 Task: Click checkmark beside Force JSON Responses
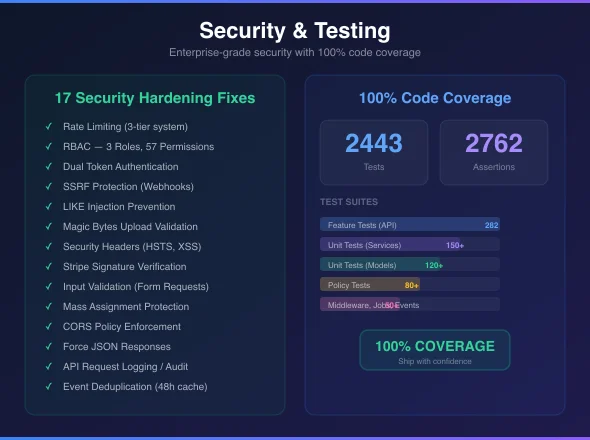pyautogui.click(x=49, y=346)
